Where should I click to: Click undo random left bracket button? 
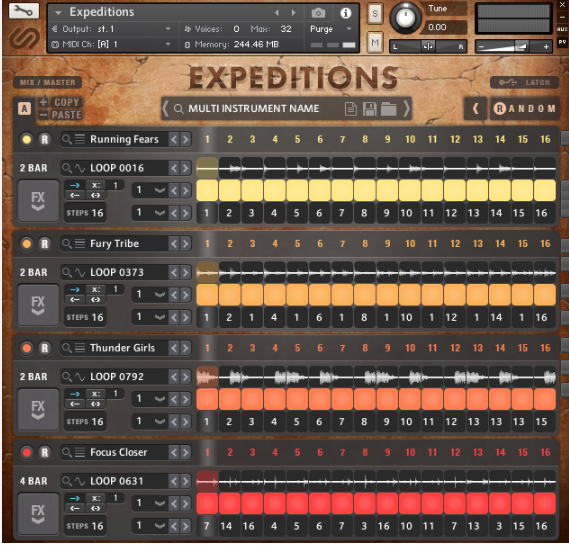tap(475, 108)
